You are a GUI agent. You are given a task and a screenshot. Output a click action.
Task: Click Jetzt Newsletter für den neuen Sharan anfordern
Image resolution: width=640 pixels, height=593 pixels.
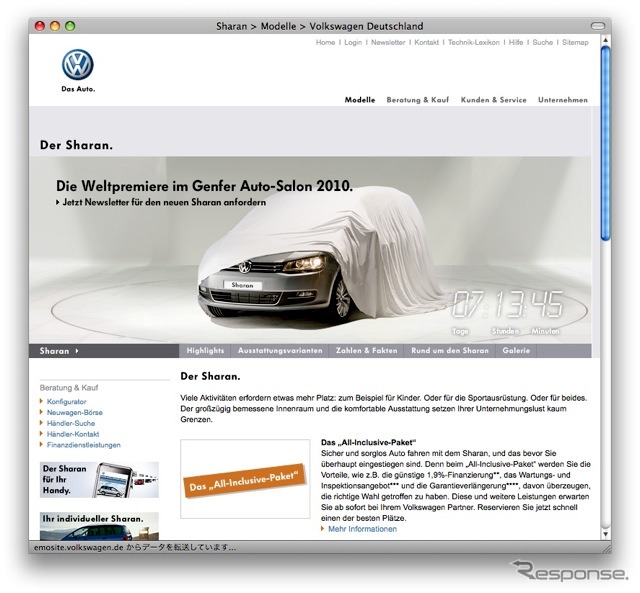coord(161,202)
